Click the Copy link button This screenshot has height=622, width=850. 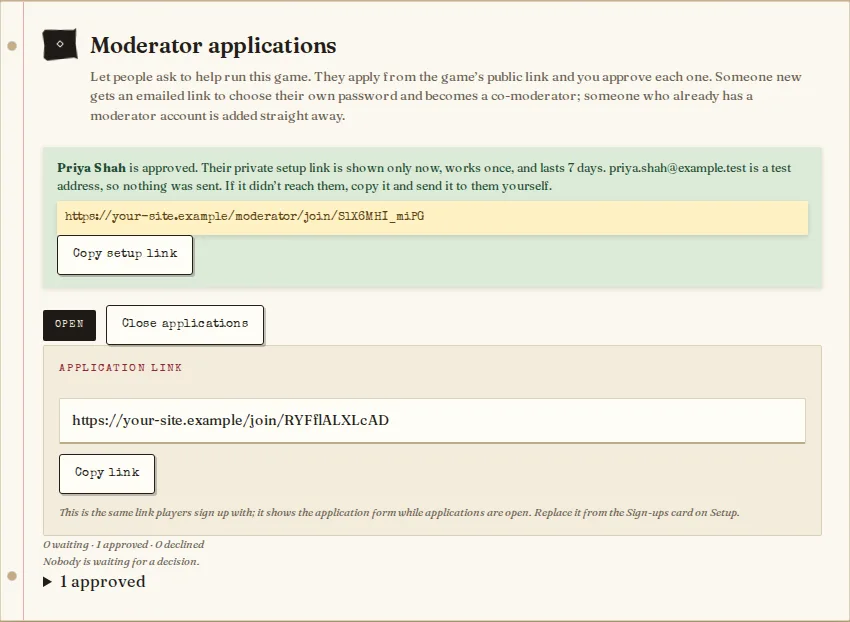pyautogui.click(x=107, y=473)
